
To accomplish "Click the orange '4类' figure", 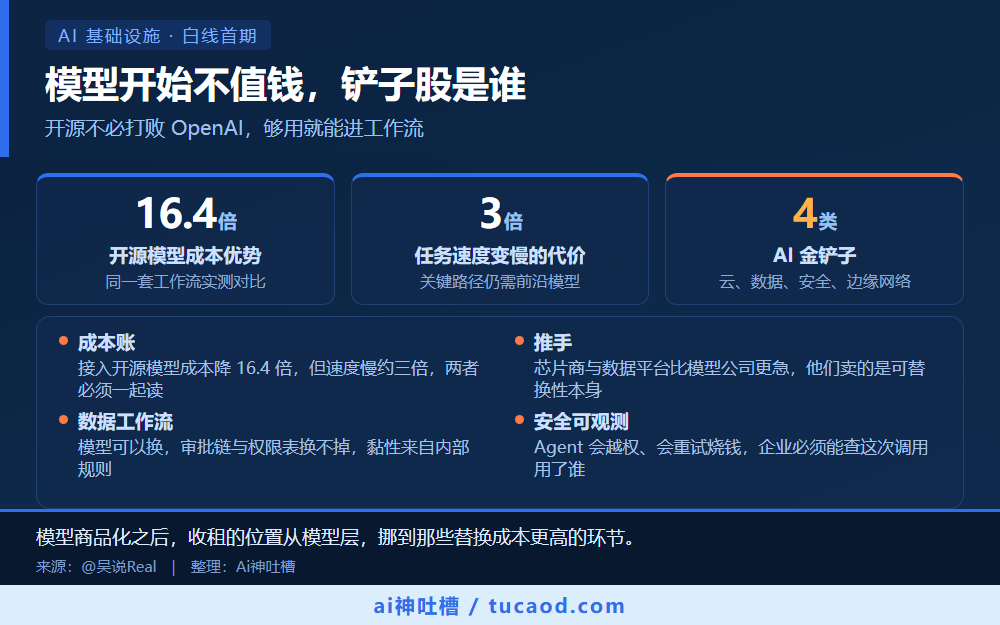I will click(x=815, y=214).
